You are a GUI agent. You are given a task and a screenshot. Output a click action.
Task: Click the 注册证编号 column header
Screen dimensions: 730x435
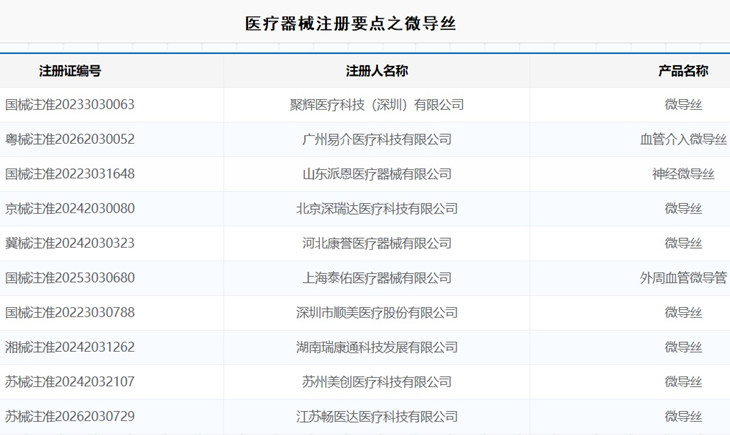coord(70,71)
